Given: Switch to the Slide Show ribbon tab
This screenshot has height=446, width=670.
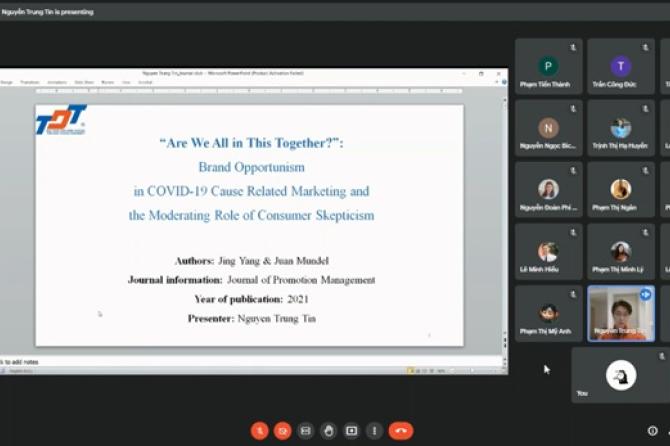Looking at the screenshot, I should 83,82.
